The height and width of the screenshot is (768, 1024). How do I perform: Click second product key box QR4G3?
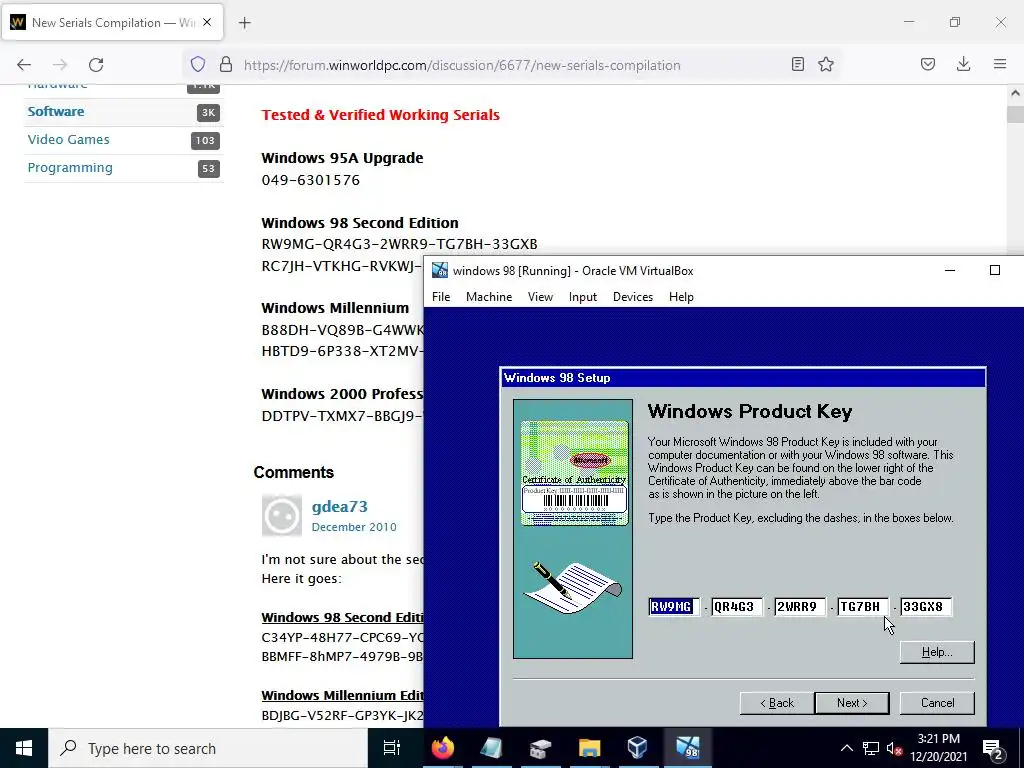click(x=737, y=607)
